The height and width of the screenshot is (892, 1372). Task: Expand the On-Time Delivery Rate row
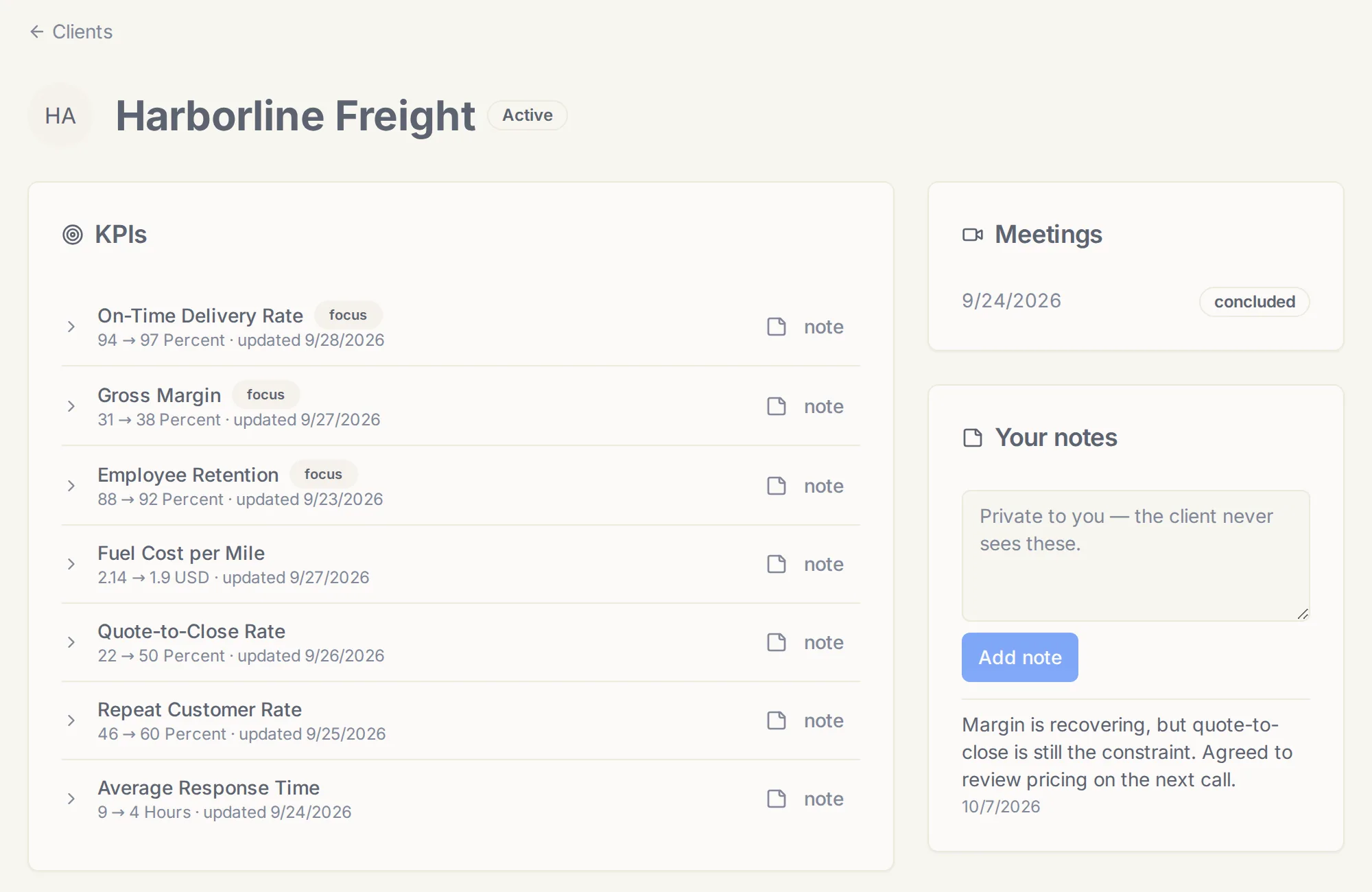(x=71, y=327)
